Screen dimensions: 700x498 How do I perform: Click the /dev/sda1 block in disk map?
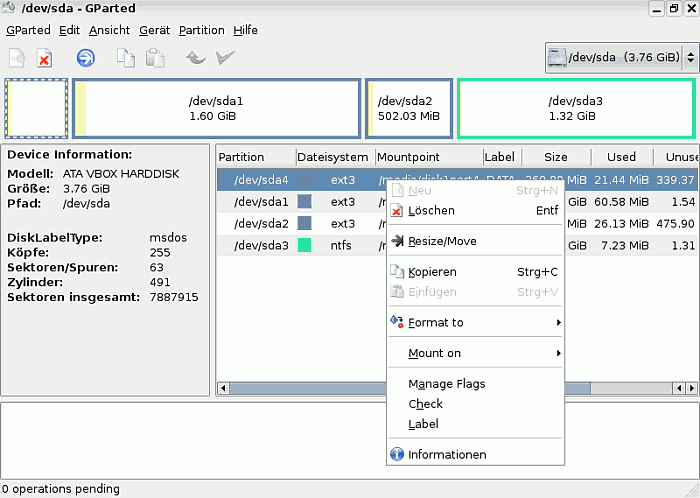215,108
